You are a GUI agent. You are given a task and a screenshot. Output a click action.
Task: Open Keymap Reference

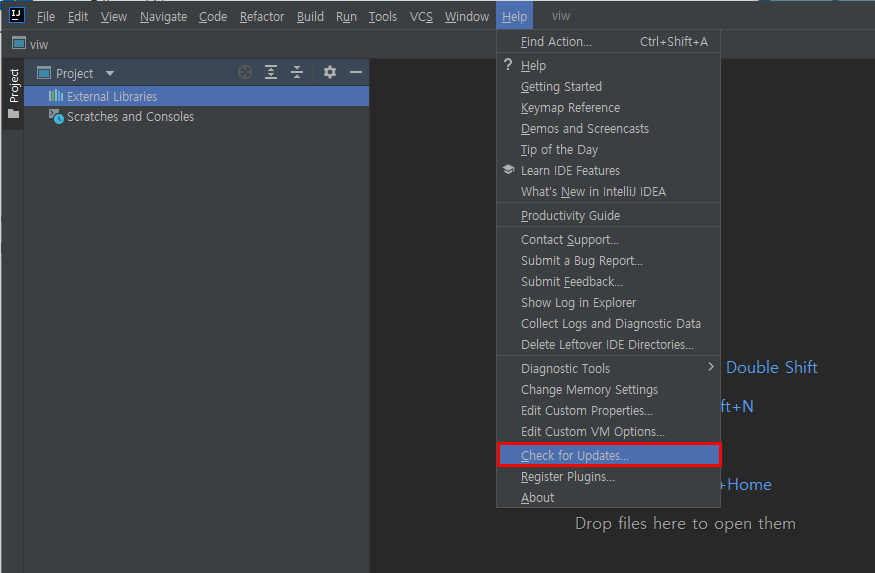tap(608, 108)
